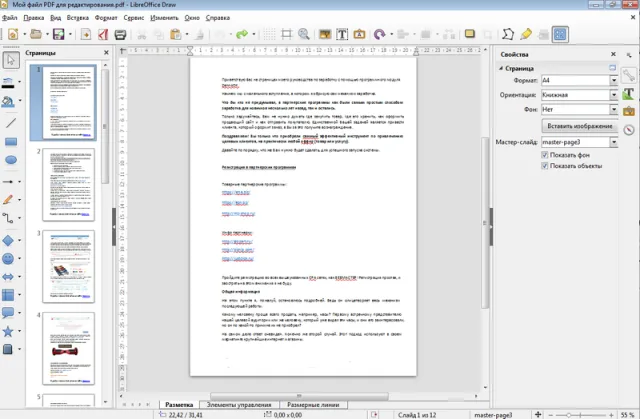Toggle the Shadow icon
640x419 pixels.
[470, 34]
